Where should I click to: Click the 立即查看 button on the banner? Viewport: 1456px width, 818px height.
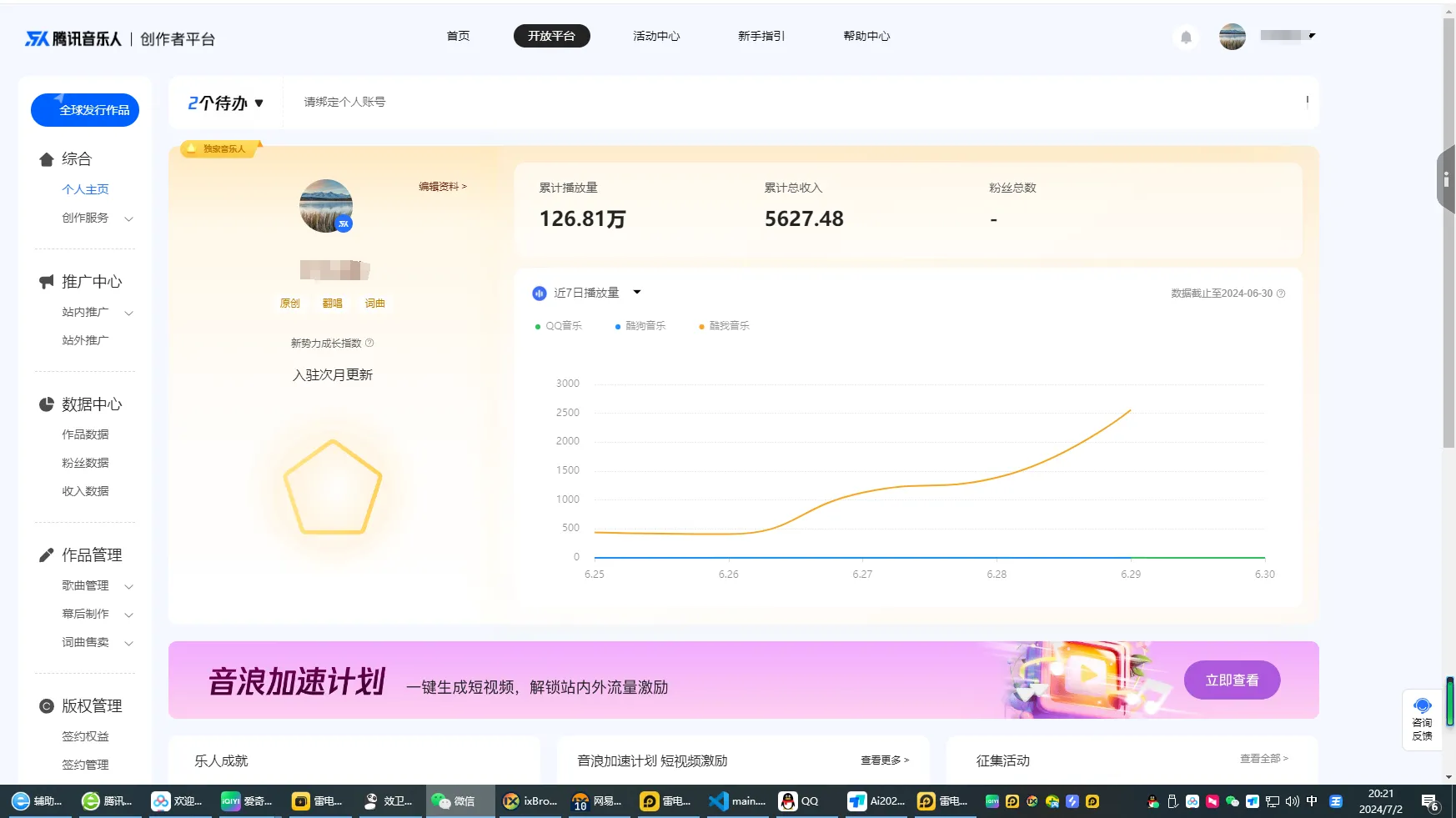(x=1232, y=680)
